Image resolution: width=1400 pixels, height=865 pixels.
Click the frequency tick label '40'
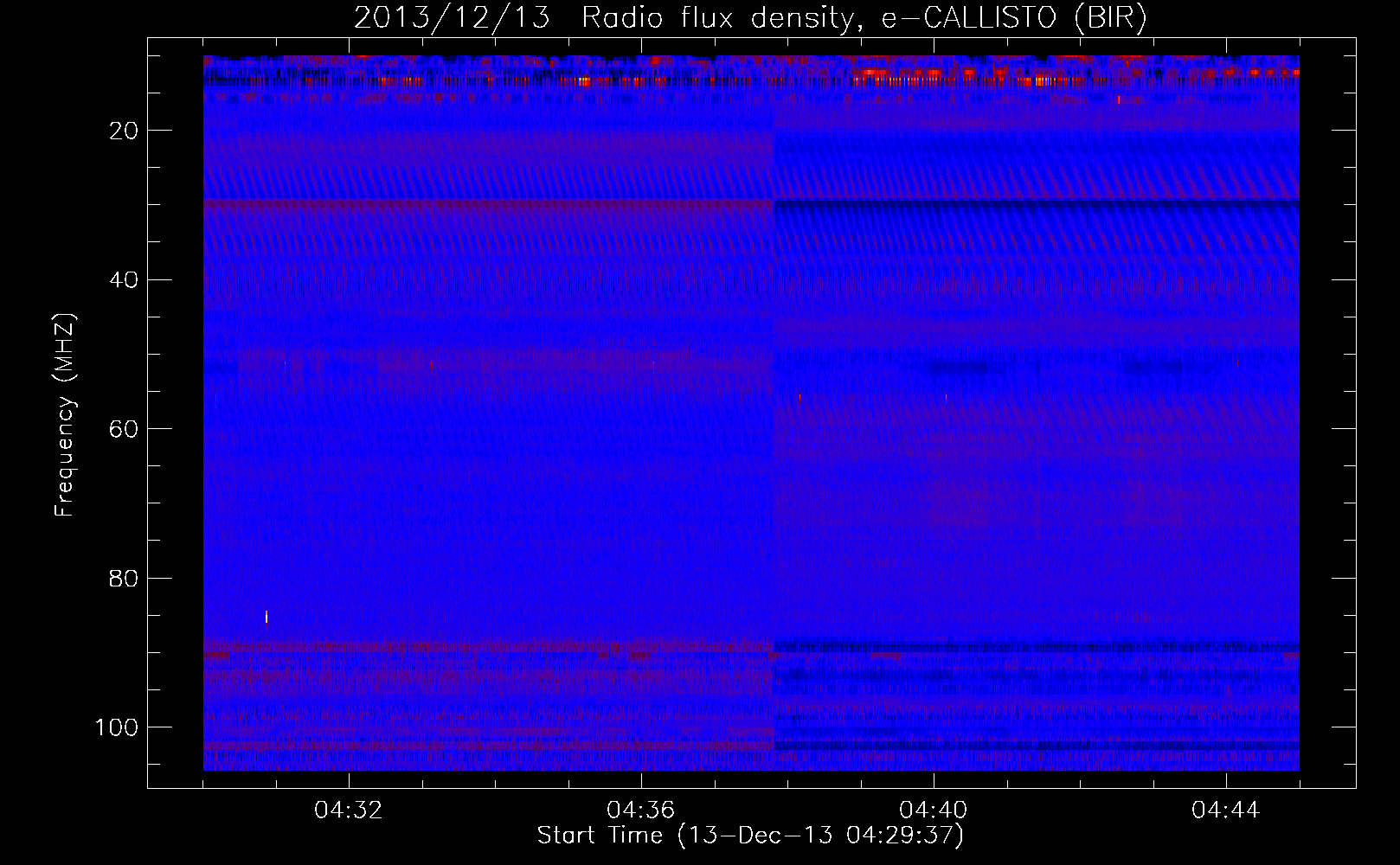pyautogui.click(x=125, y=280)
